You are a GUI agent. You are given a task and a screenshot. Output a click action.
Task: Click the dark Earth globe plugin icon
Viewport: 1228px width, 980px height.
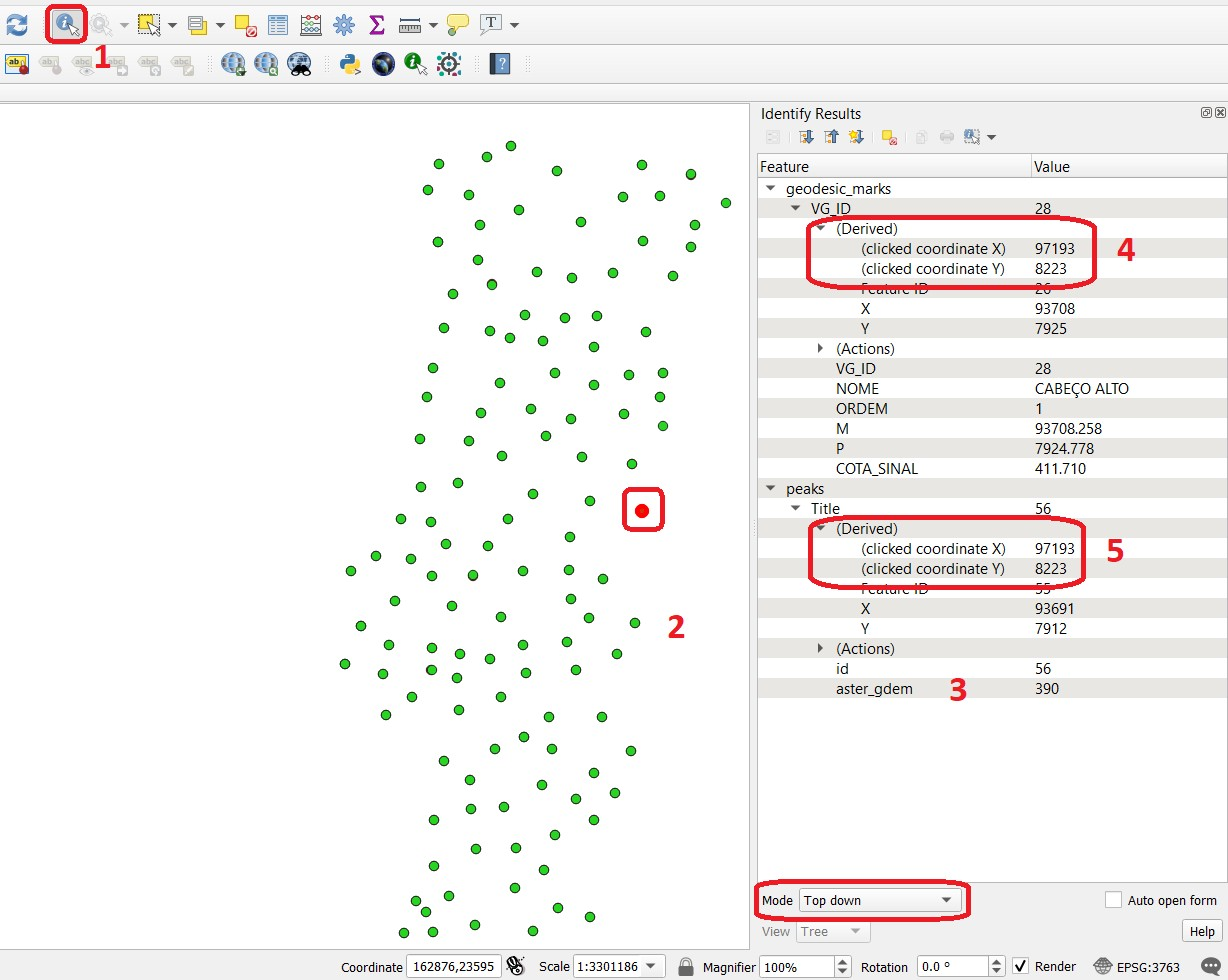tap(383, 65)
